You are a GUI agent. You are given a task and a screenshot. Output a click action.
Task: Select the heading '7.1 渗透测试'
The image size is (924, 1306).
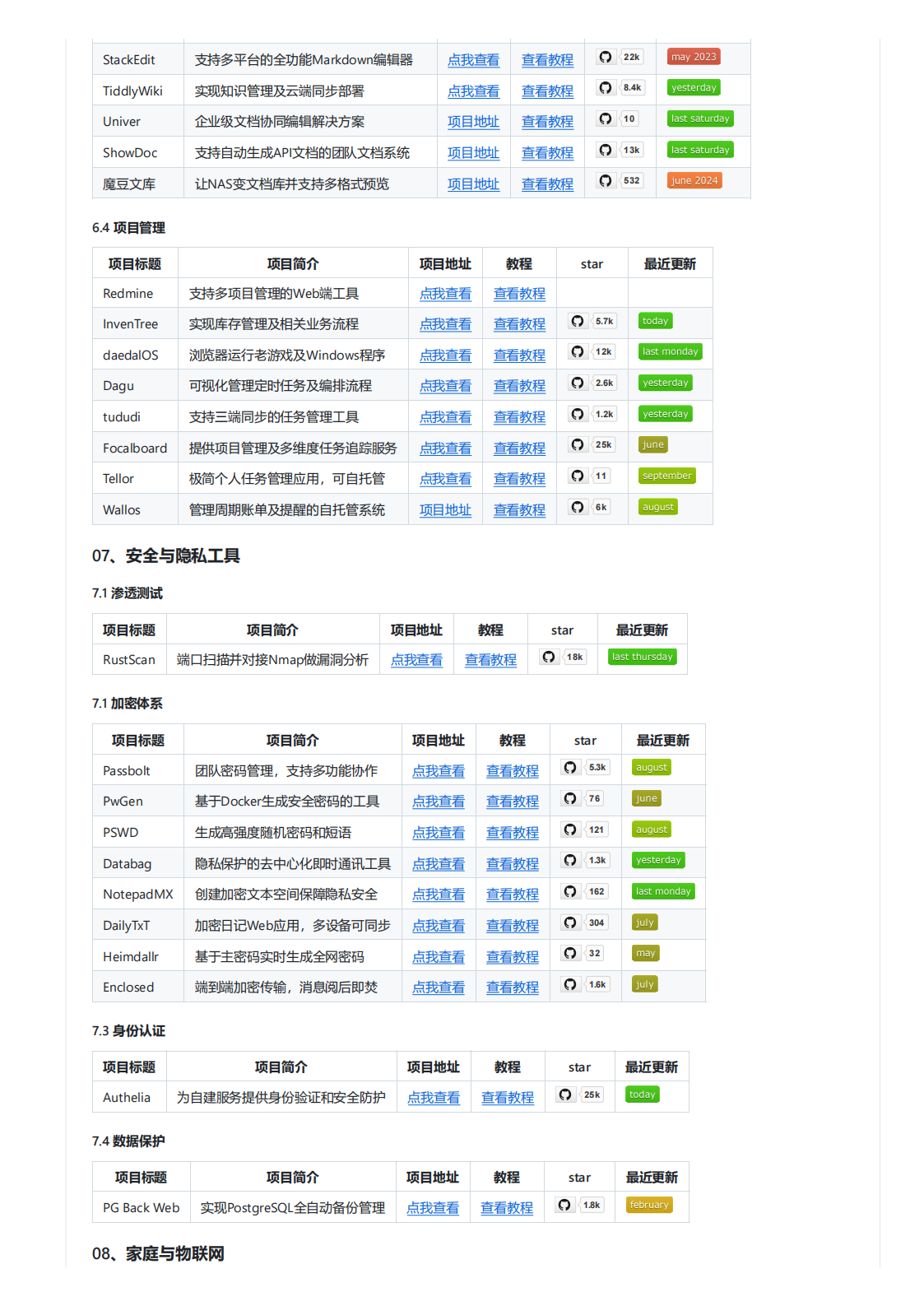128,593
